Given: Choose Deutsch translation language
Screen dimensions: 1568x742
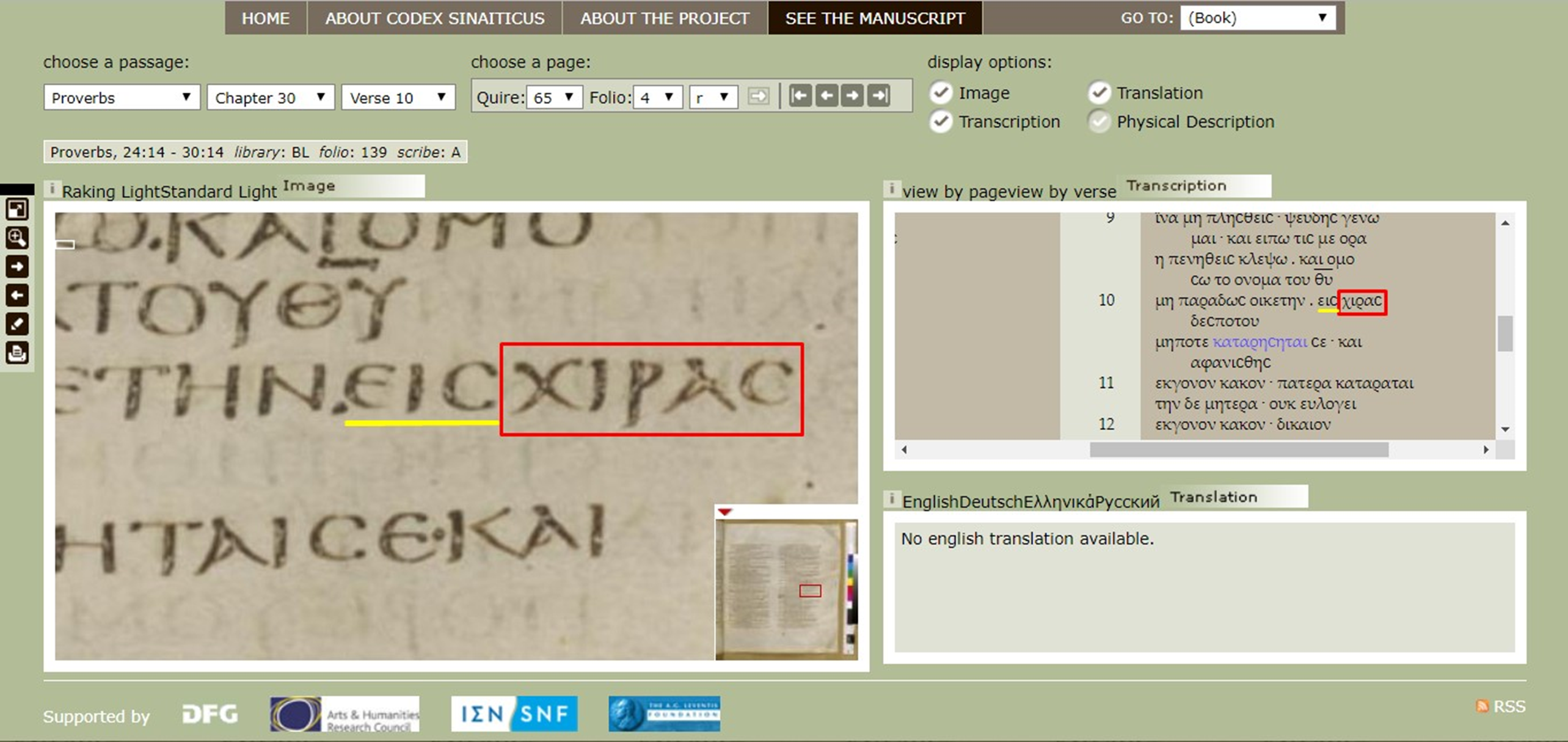Looking at the screenshot, I should [x=991, y=502].
